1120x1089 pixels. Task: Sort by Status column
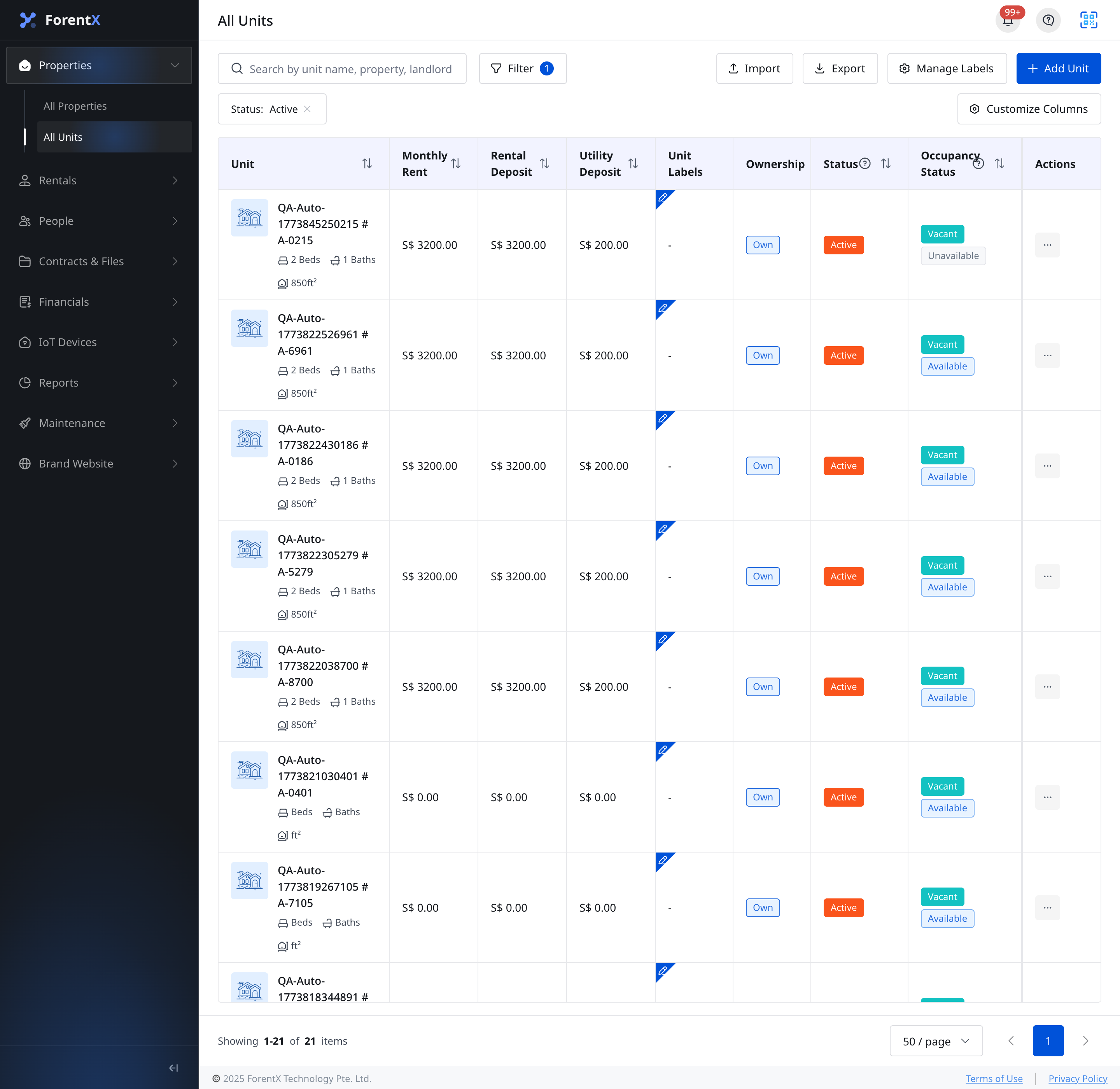[x=886, y=164]
